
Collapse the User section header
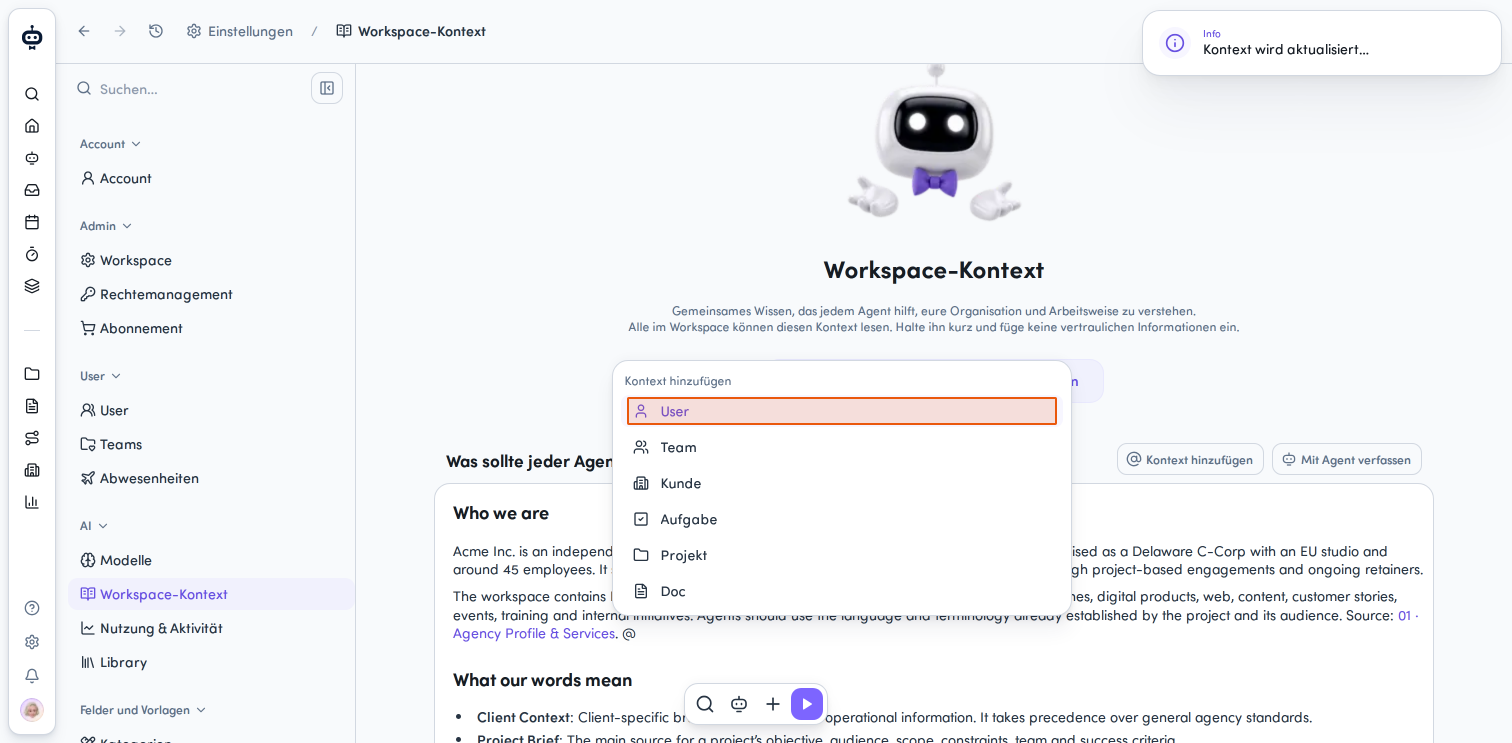coord(101,376)
